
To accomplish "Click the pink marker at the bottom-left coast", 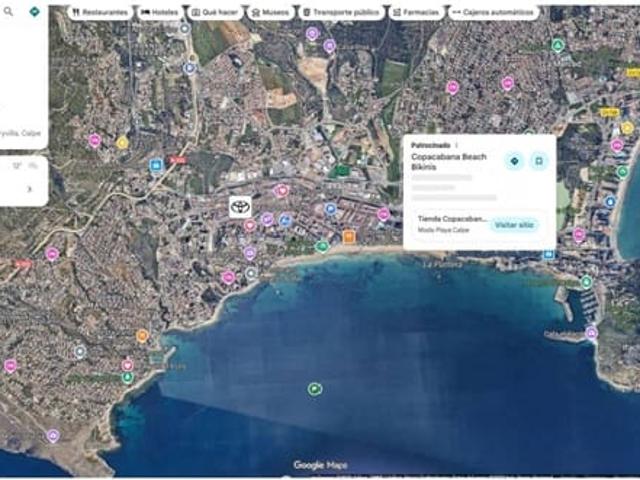I will (x=52, y=436).
